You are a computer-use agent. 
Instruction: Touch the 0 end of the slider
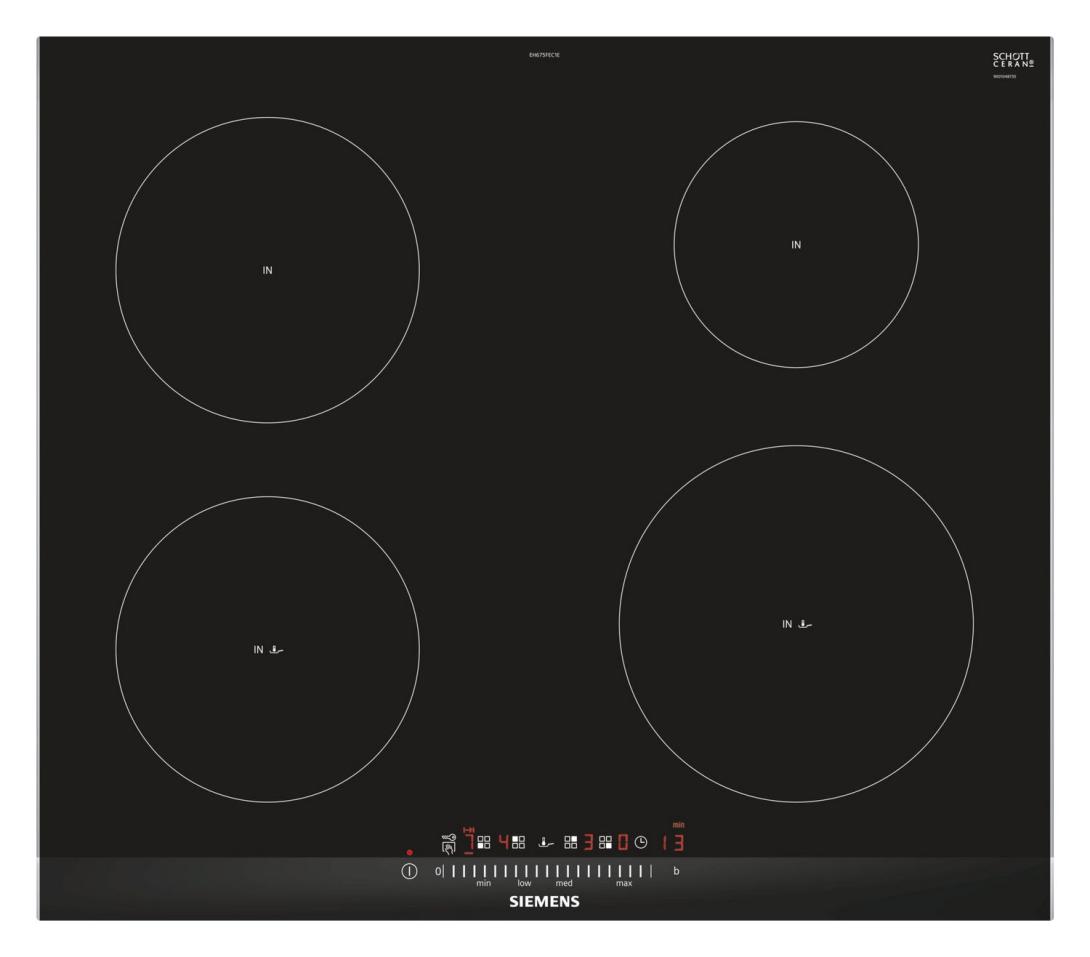438,872
